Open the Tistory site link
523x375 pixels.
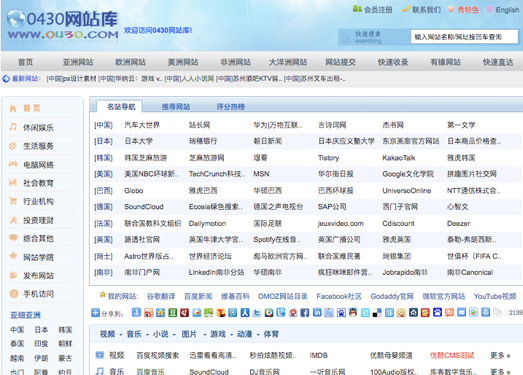pyautogui.click(x=329, y=158)
